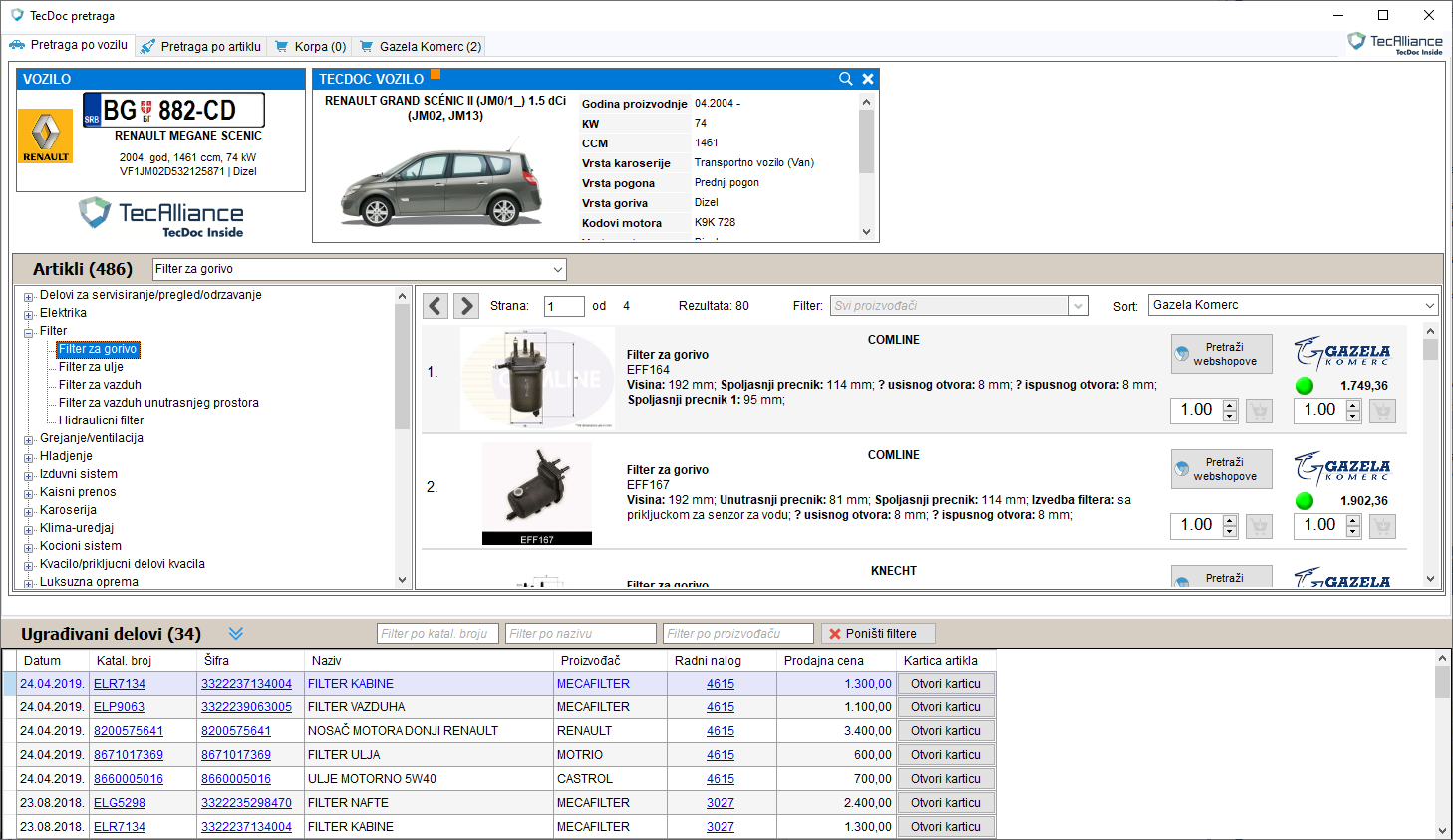The height and width of the screenshot is (840, 1453).
Task: Add EFF167 to Gazela Komerc cart icon
Action: tap(1383, 526)
